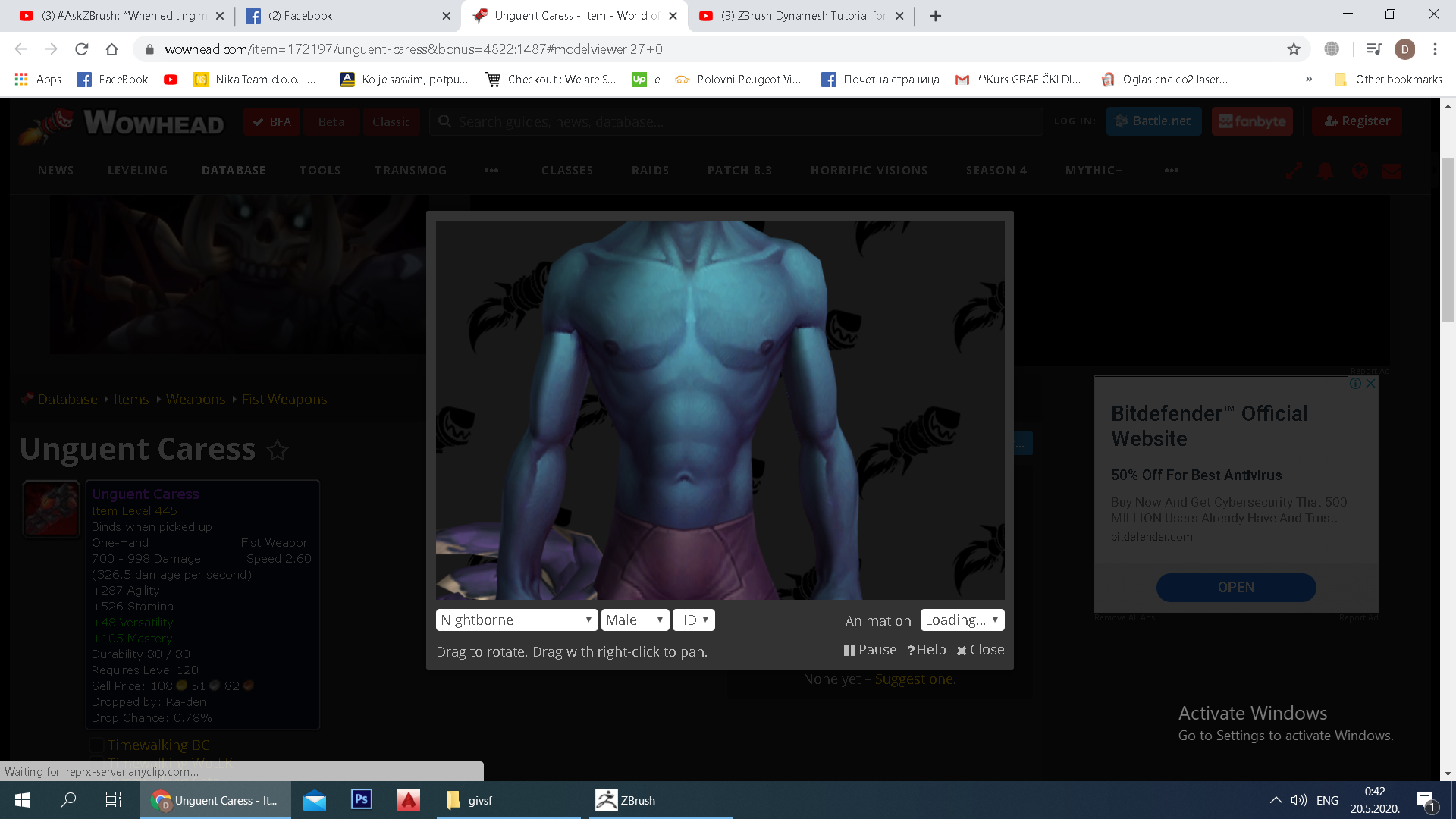Open the Weapons breadcrumb link
This screenshot has width=1456, height=819.
(196, 400)
